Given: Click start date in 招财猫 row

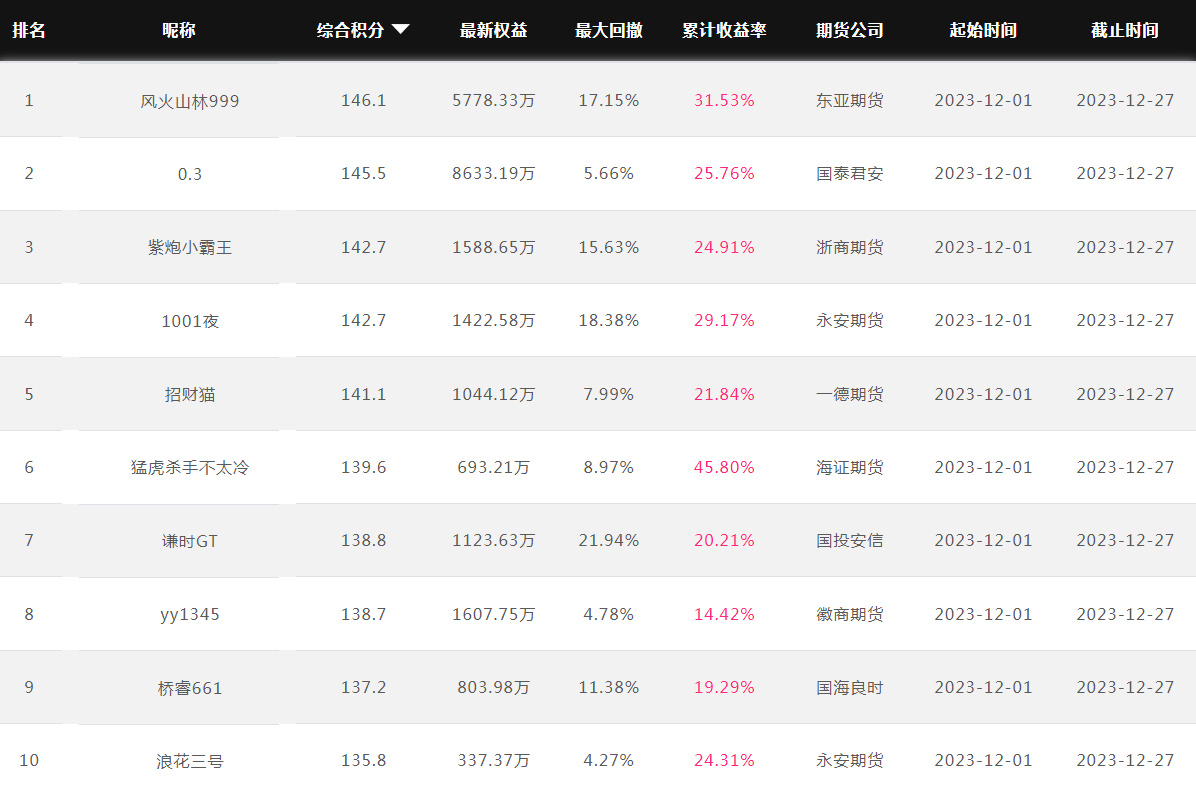Looking at the screenshot, I should point(983,394).
